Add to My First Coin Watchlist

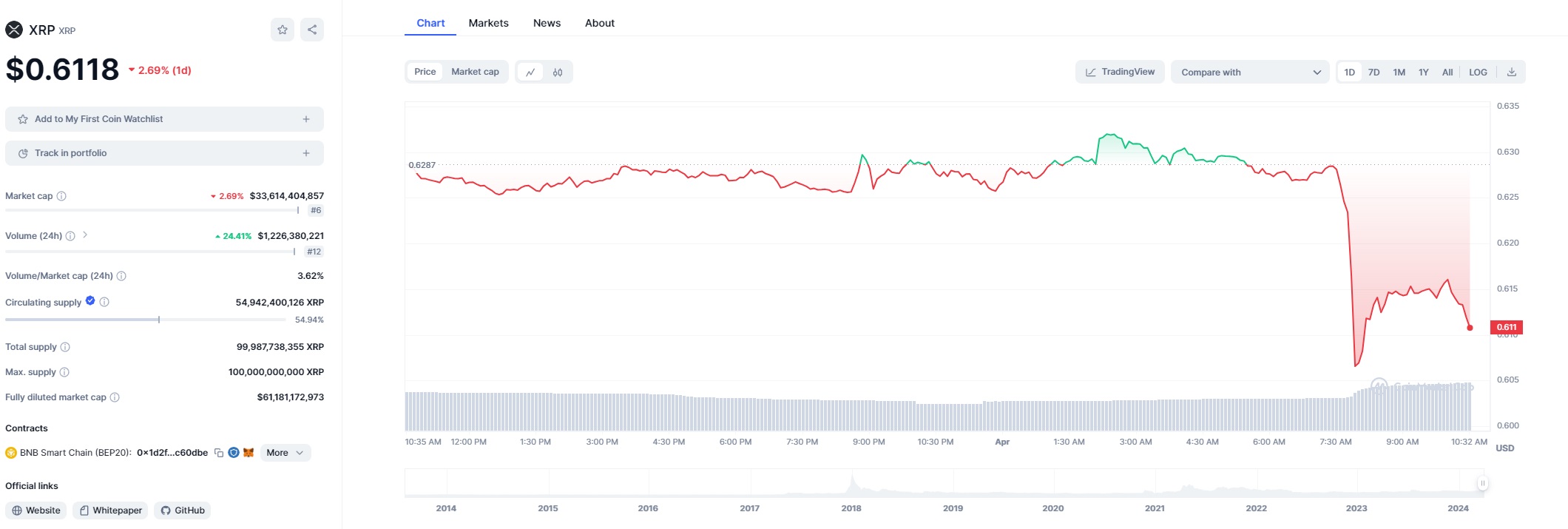[x=164, y=119]
